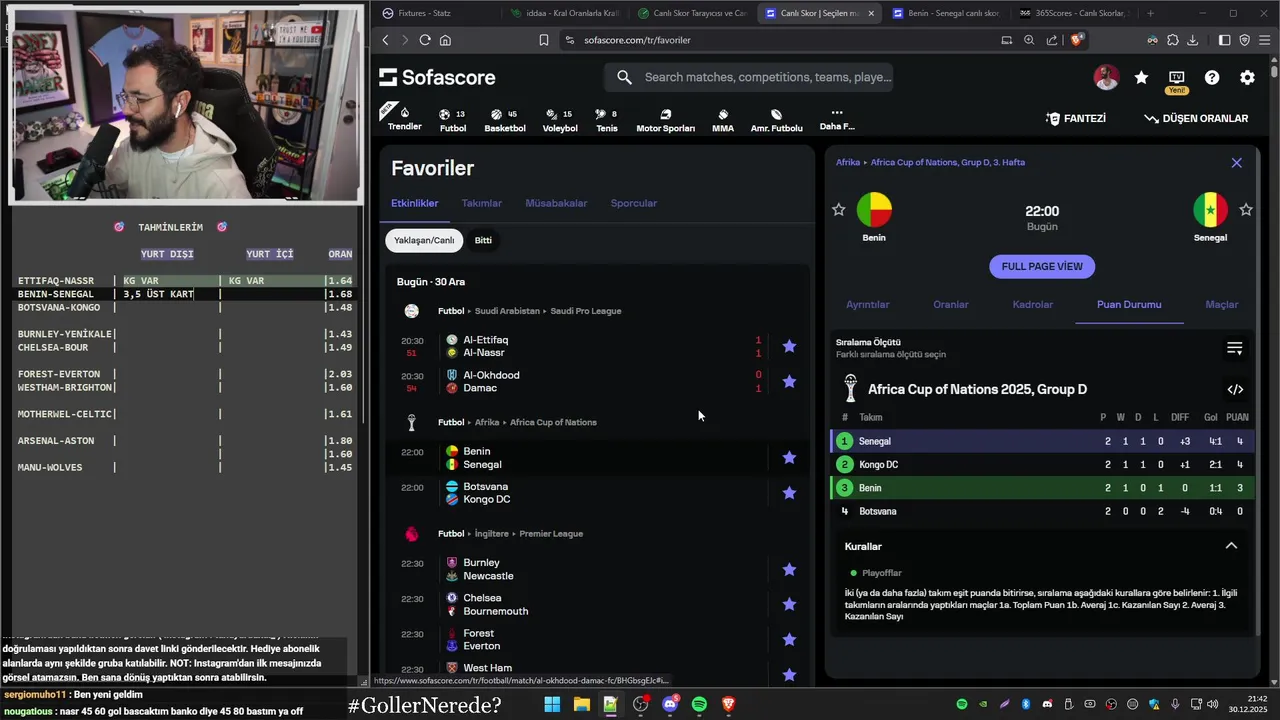Close the match details panel
The width and height of the screenshot is (1280, 720).
click(x=1236, y=162)
